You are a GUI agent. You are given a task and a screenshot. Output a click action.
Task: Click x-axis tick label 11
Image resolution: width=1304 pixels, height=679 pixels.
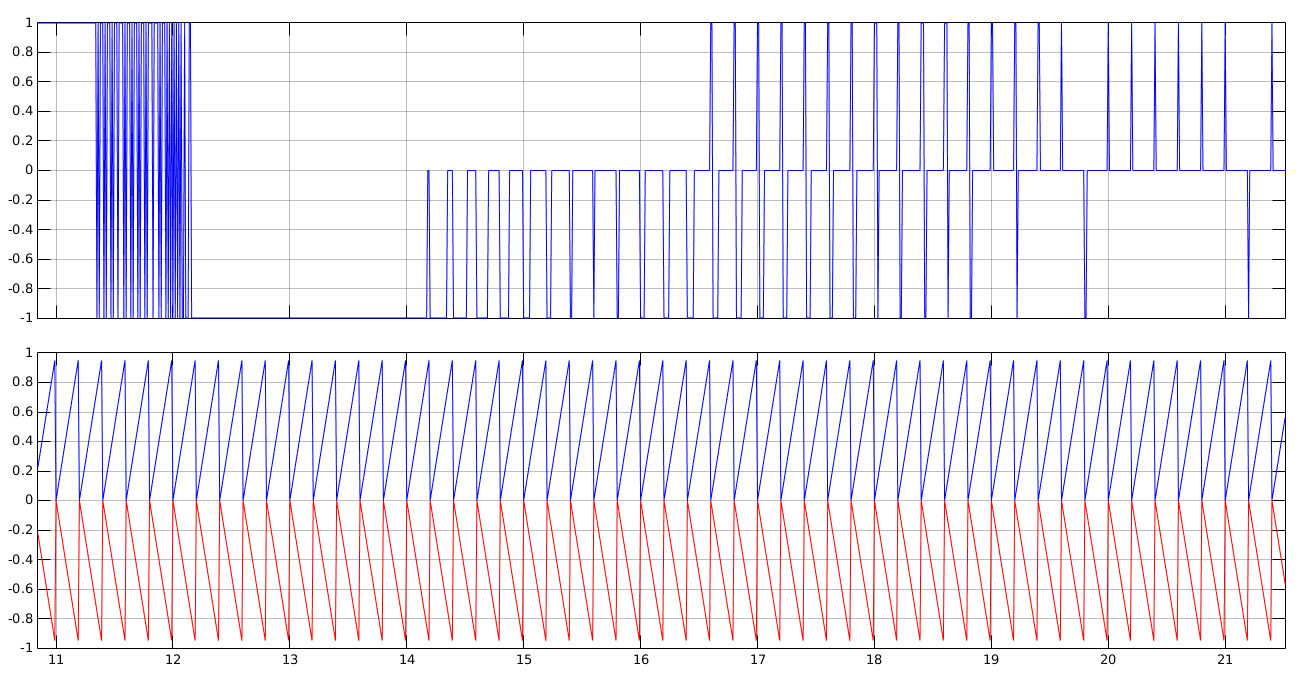pos(56,661)
